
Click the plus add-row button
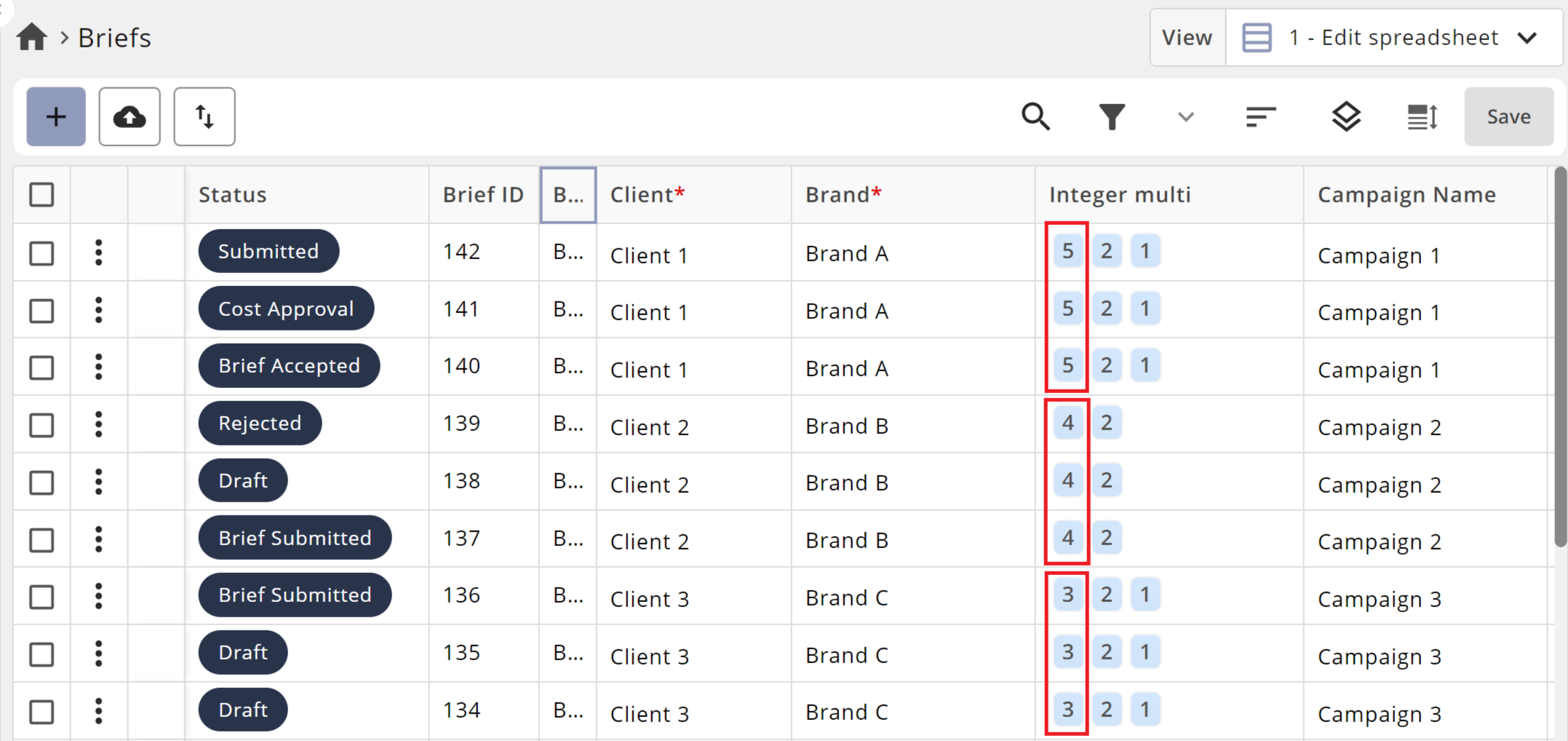point(56,116)
